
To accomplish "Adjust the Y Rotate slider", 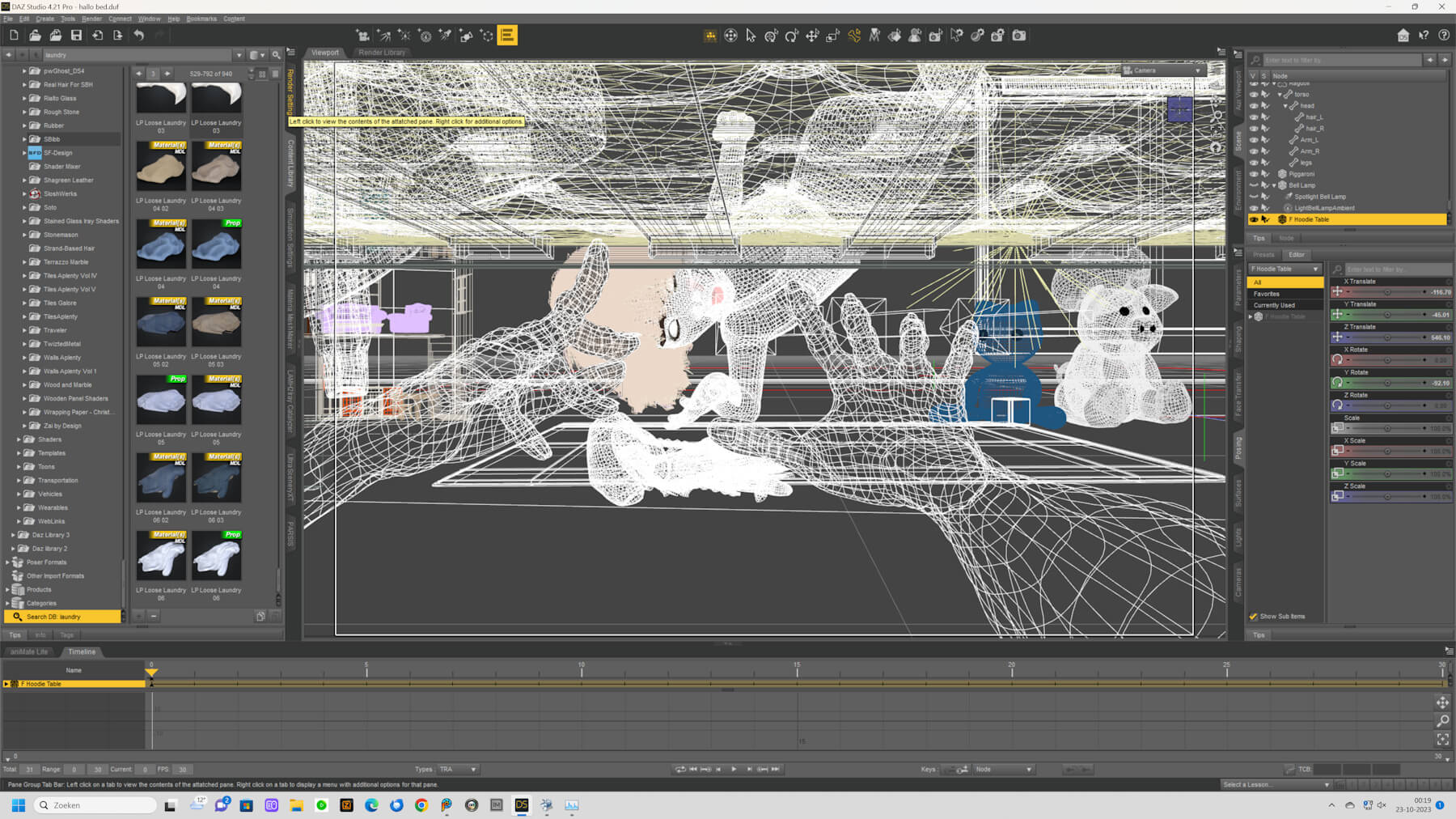I will click(x=1386, y=383).
